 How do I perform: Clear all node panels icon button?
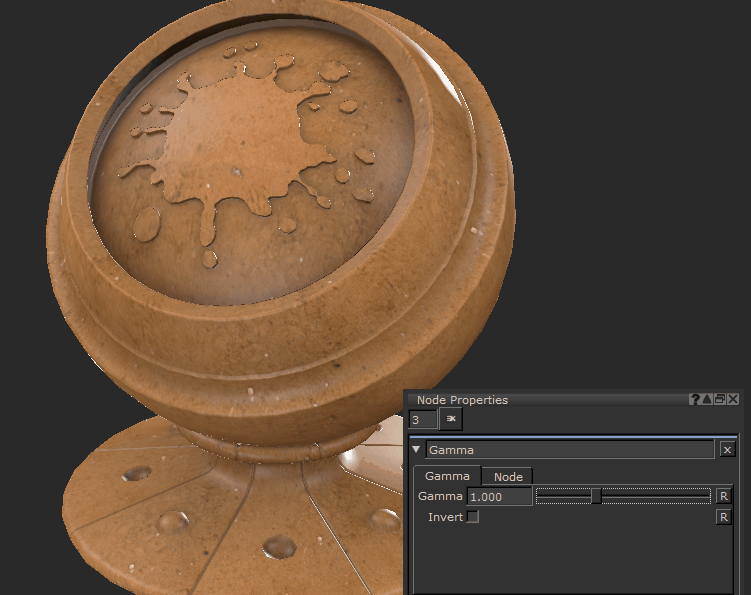click(x=451, y=419)
